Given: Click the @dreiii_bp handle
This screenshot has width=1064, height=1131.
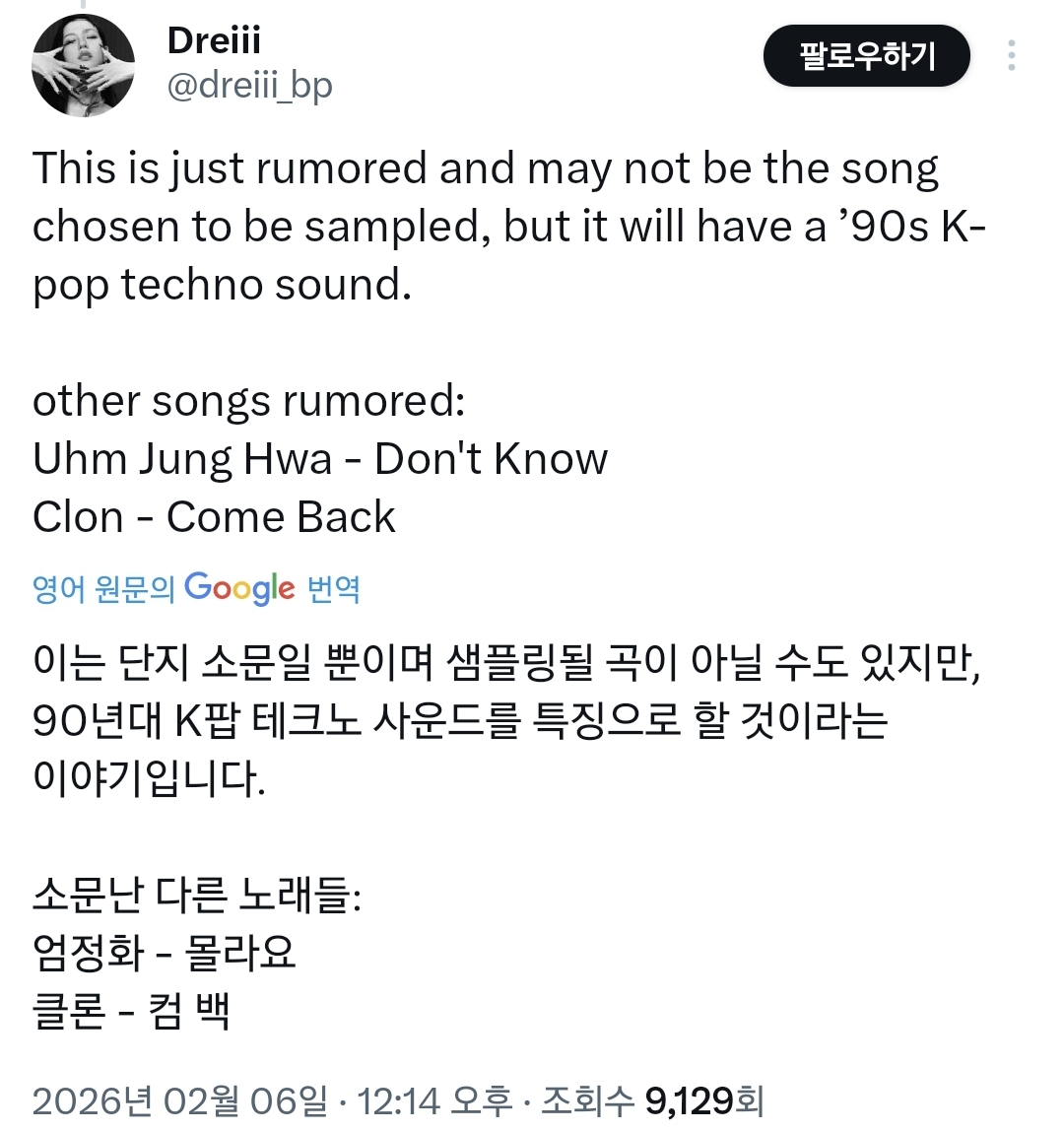Looking at the screenshot, I should pyautogui.click(x=250, y=87).
